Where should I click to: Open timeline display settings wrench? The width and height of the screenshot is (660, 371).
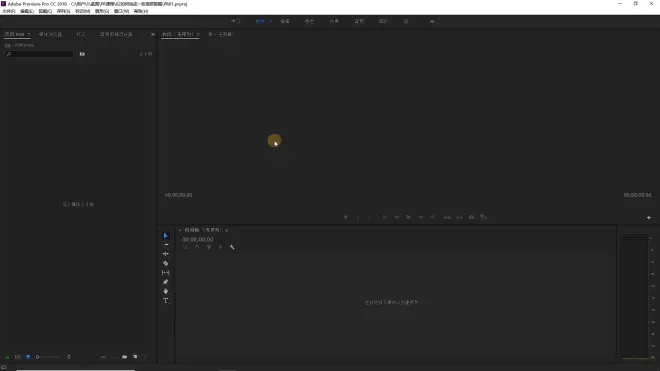click(x=232, y=247)
